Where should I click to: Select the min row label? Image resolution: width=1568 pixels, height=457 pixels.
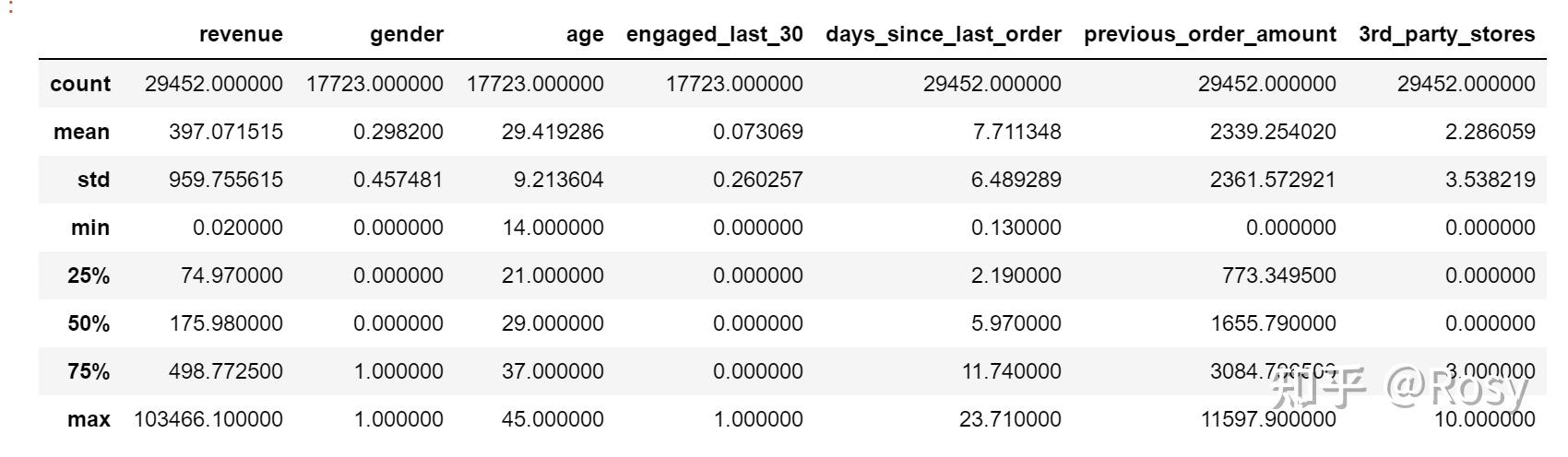click(x=90, y=228)
